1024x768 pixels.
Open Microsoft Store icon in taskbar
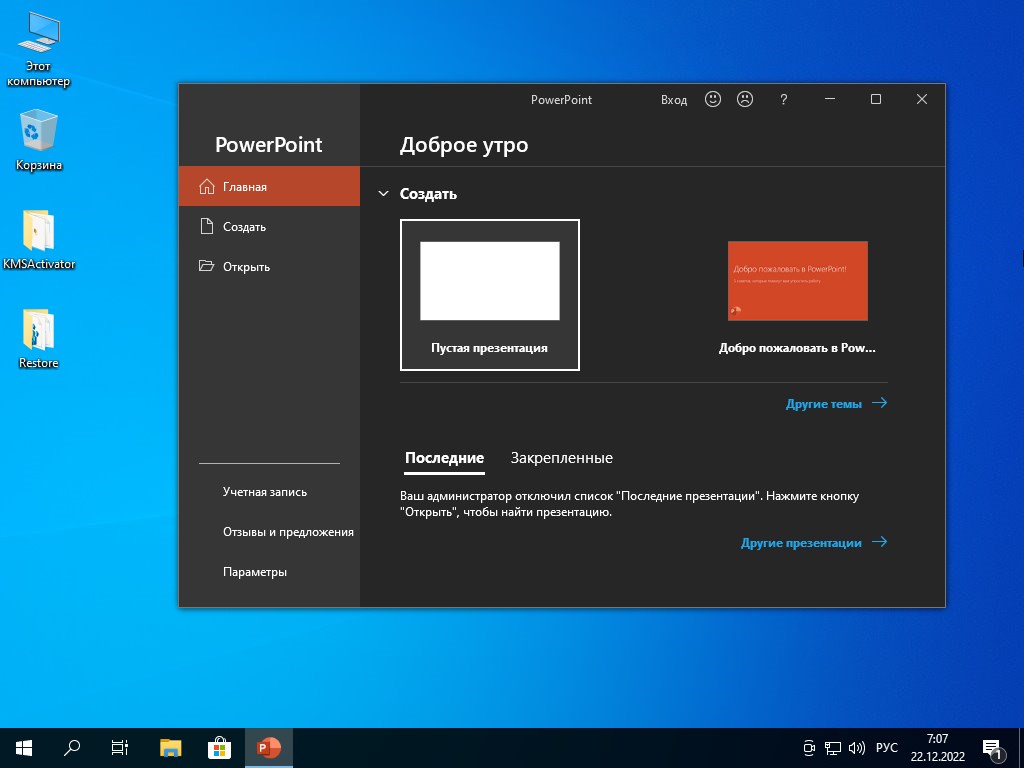coord(218,747)
